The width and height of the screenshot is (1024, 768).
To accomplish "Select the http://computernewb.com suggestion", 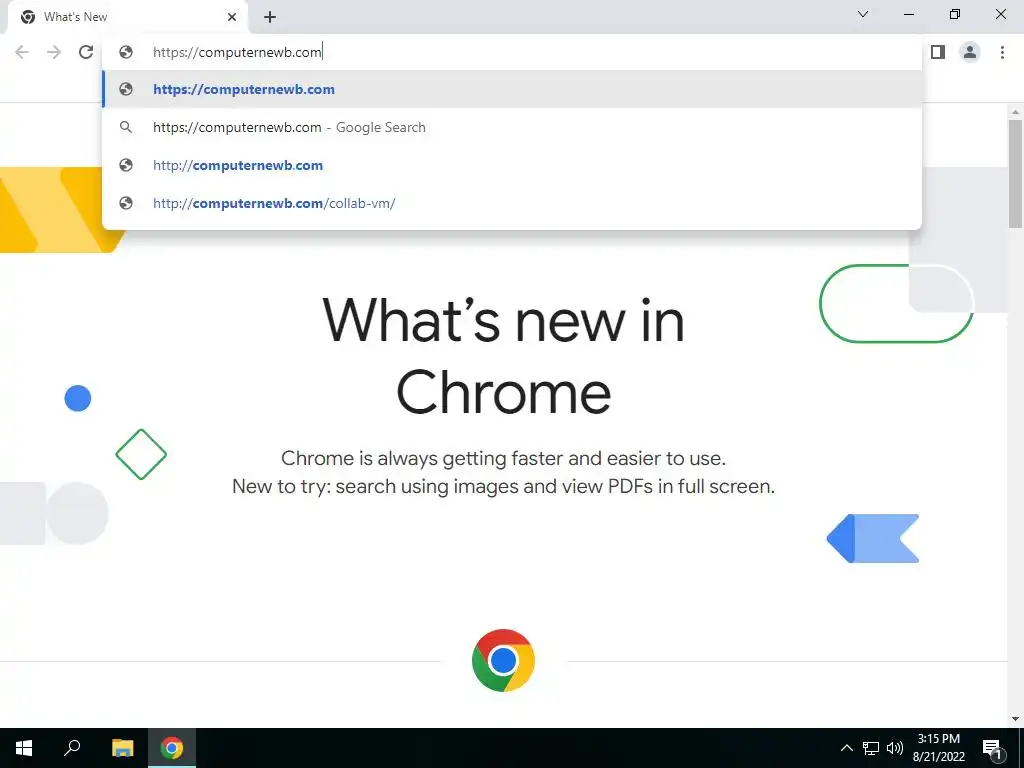I will click(512, 165).
